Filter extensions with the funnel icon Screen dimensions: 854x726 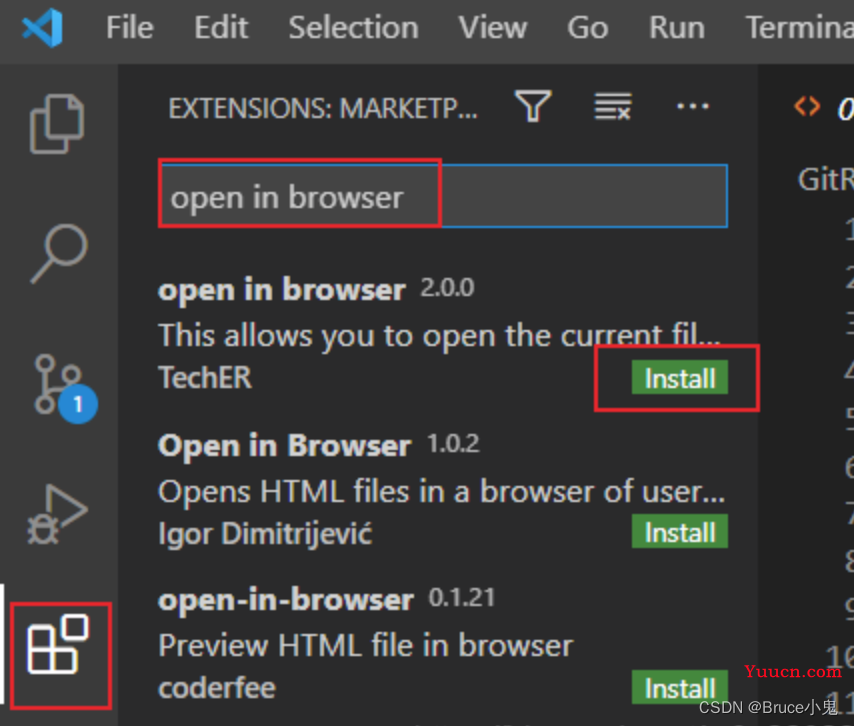[x=533, y=106]
